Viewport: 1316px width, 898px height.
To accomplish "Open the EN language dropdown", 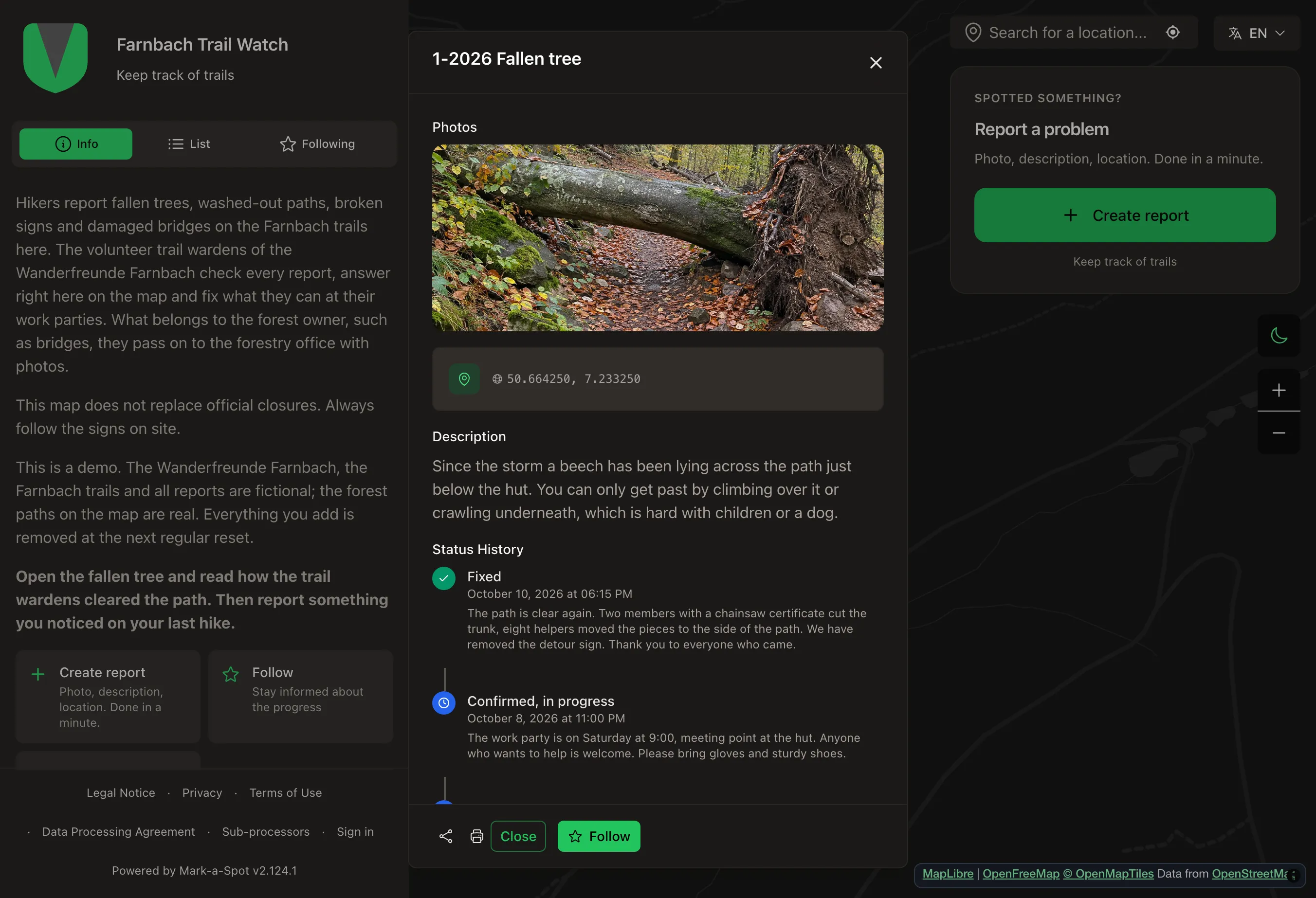I will tap(1257, 34).
